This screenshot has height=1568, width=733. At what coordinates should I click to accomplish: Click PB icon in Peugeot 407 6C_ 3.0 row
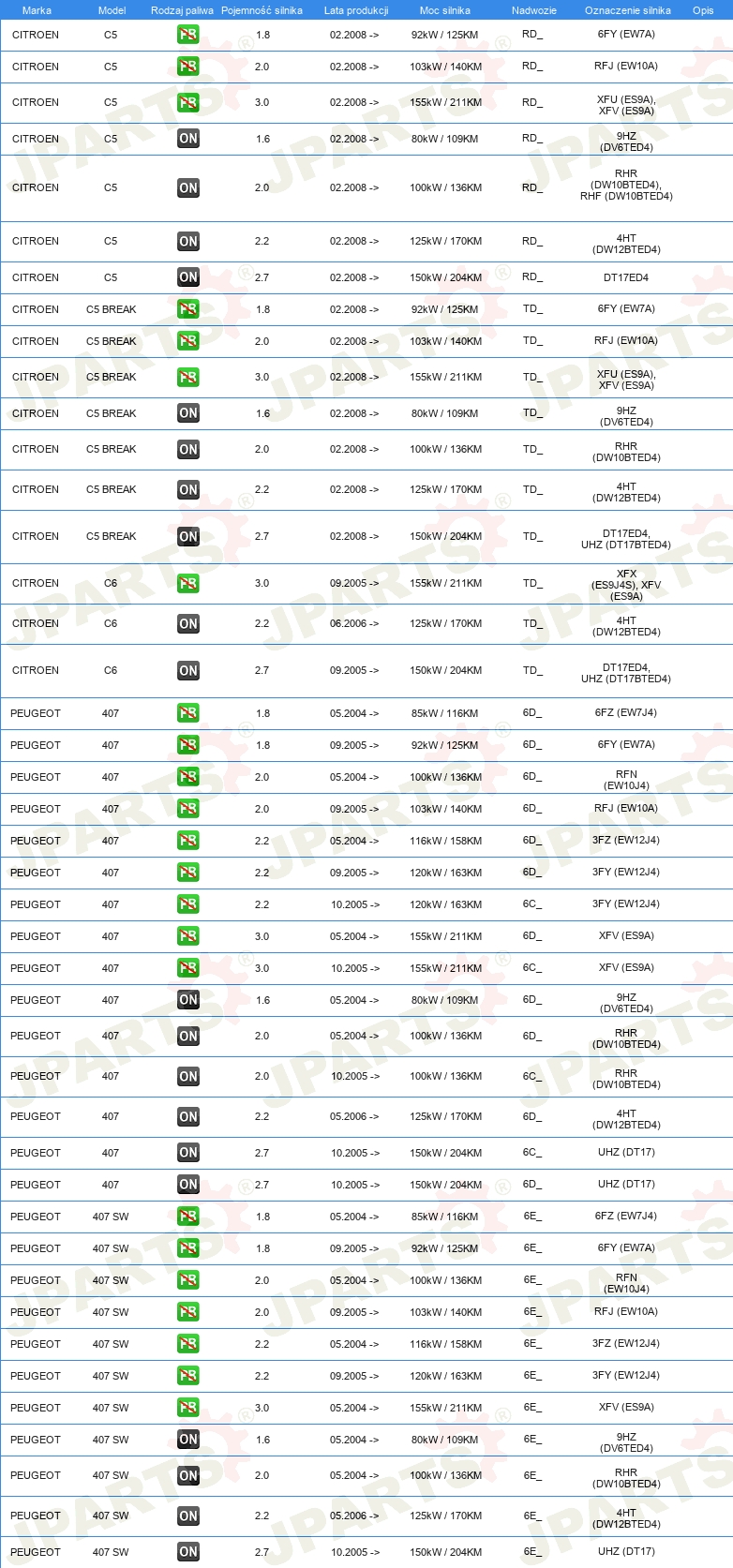188,968
